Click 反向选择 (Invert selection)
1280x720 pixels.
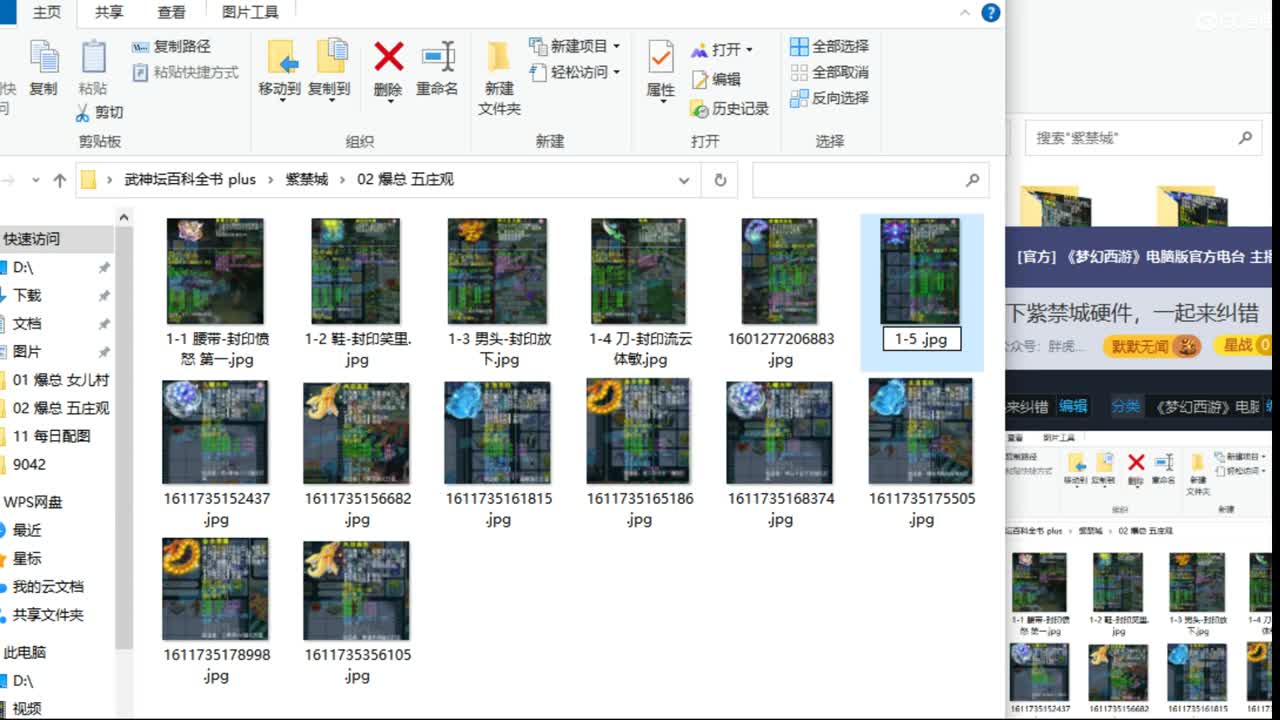click(829, 98)
